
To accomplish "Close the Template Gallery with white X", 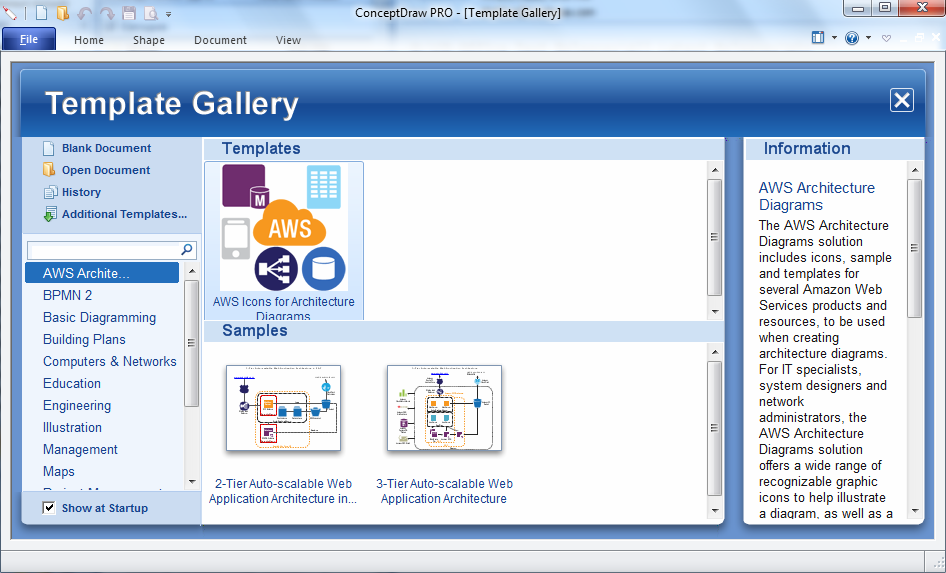I will point(901,100).
